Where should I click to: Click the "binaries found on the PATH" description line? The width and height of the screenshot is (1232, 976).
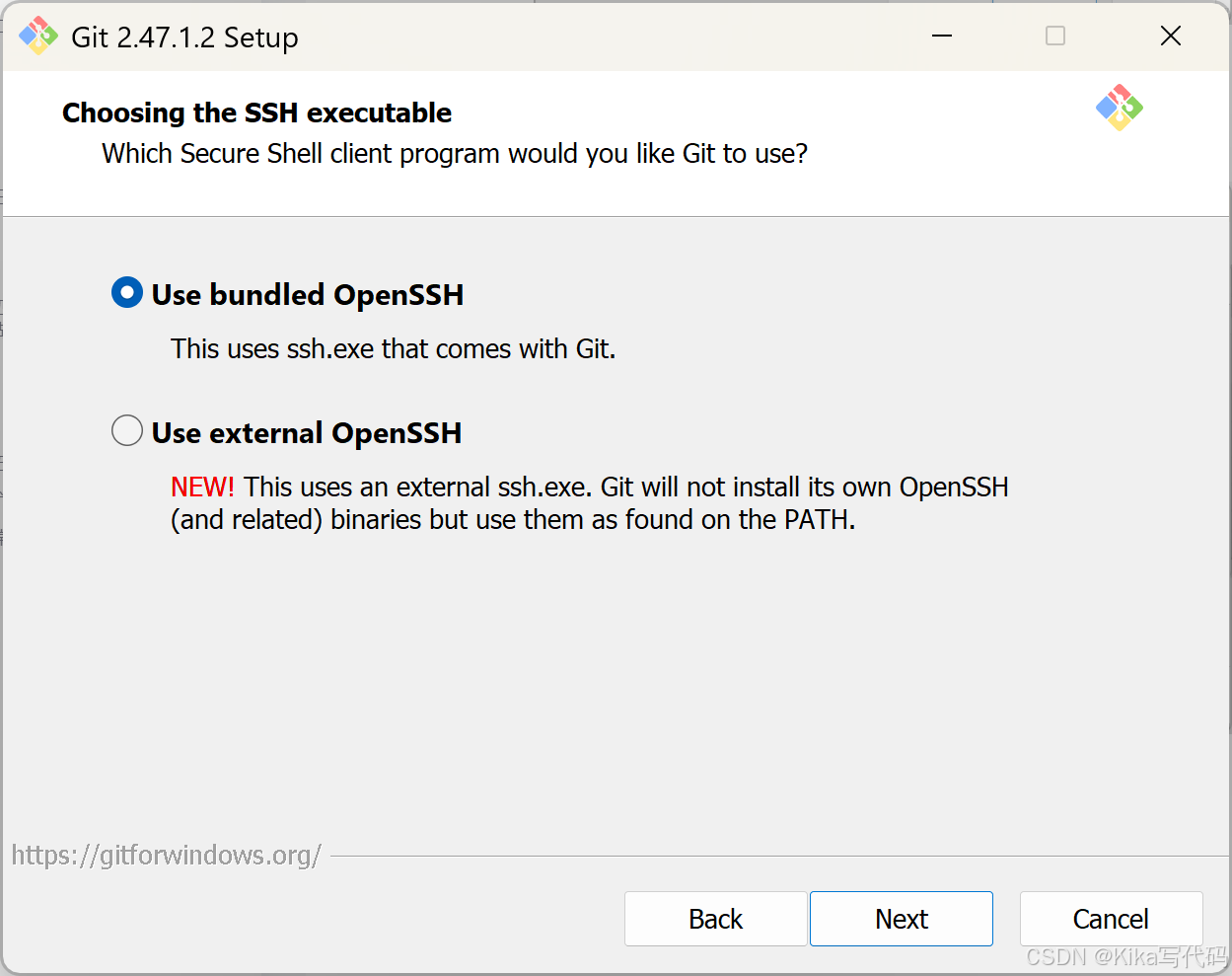(513, 520)
